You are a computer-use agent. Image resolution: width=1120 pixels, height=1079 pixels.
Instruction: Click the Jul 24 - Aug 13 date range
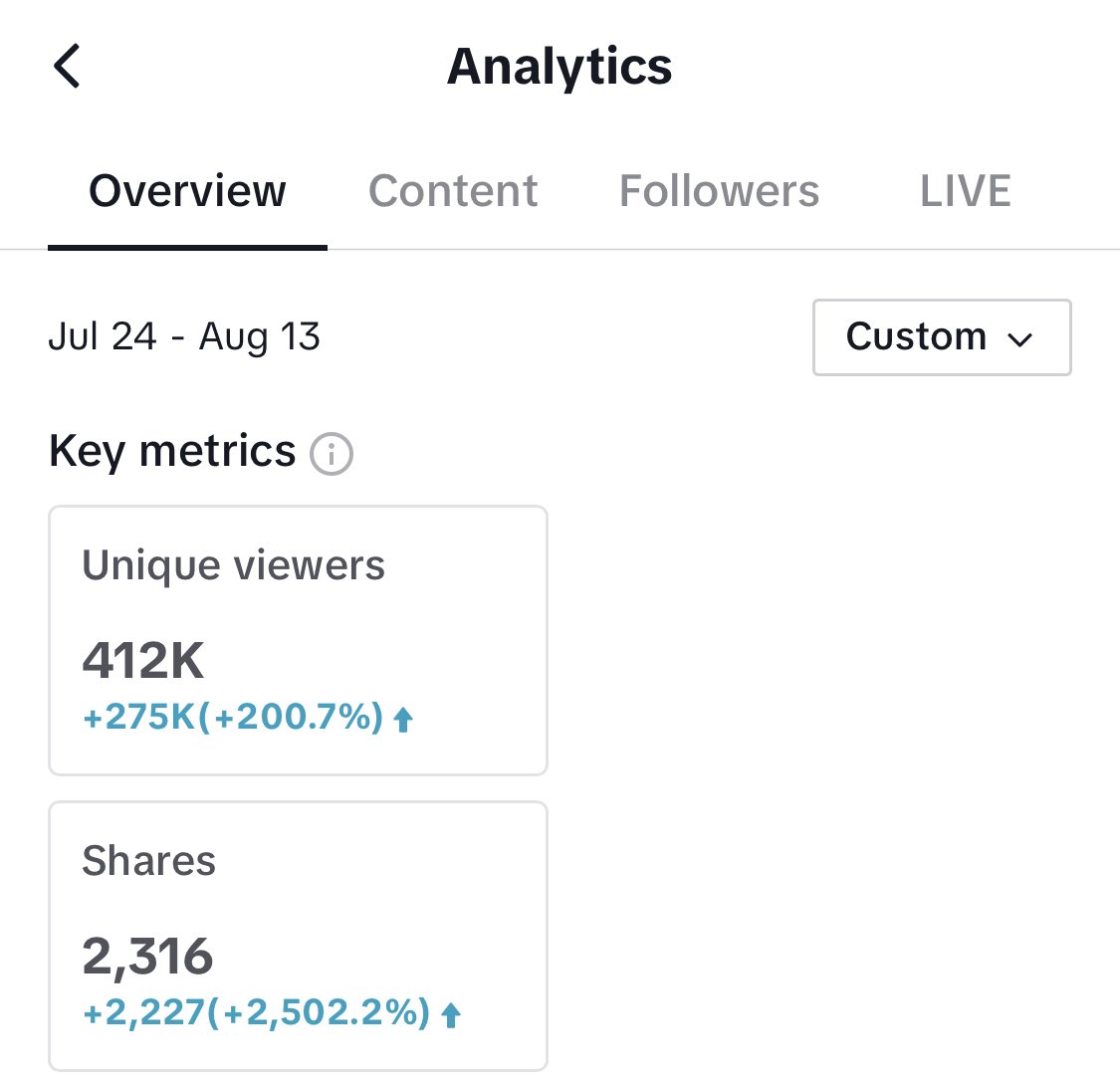pos(183,337)
